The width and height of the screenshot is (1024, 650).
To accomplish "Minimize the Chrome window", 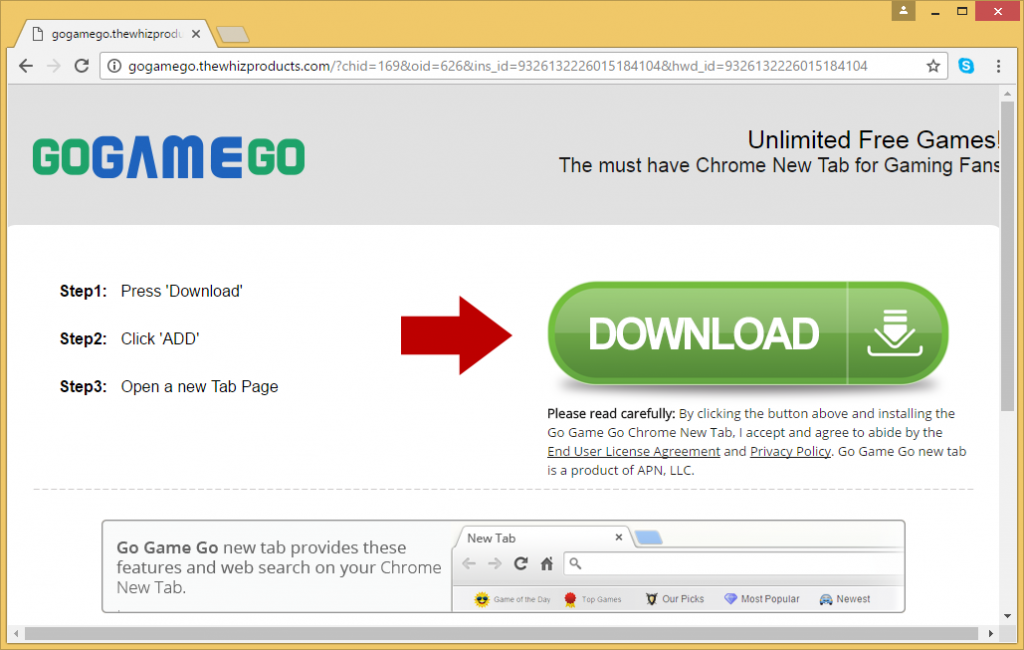I will 935,11.
